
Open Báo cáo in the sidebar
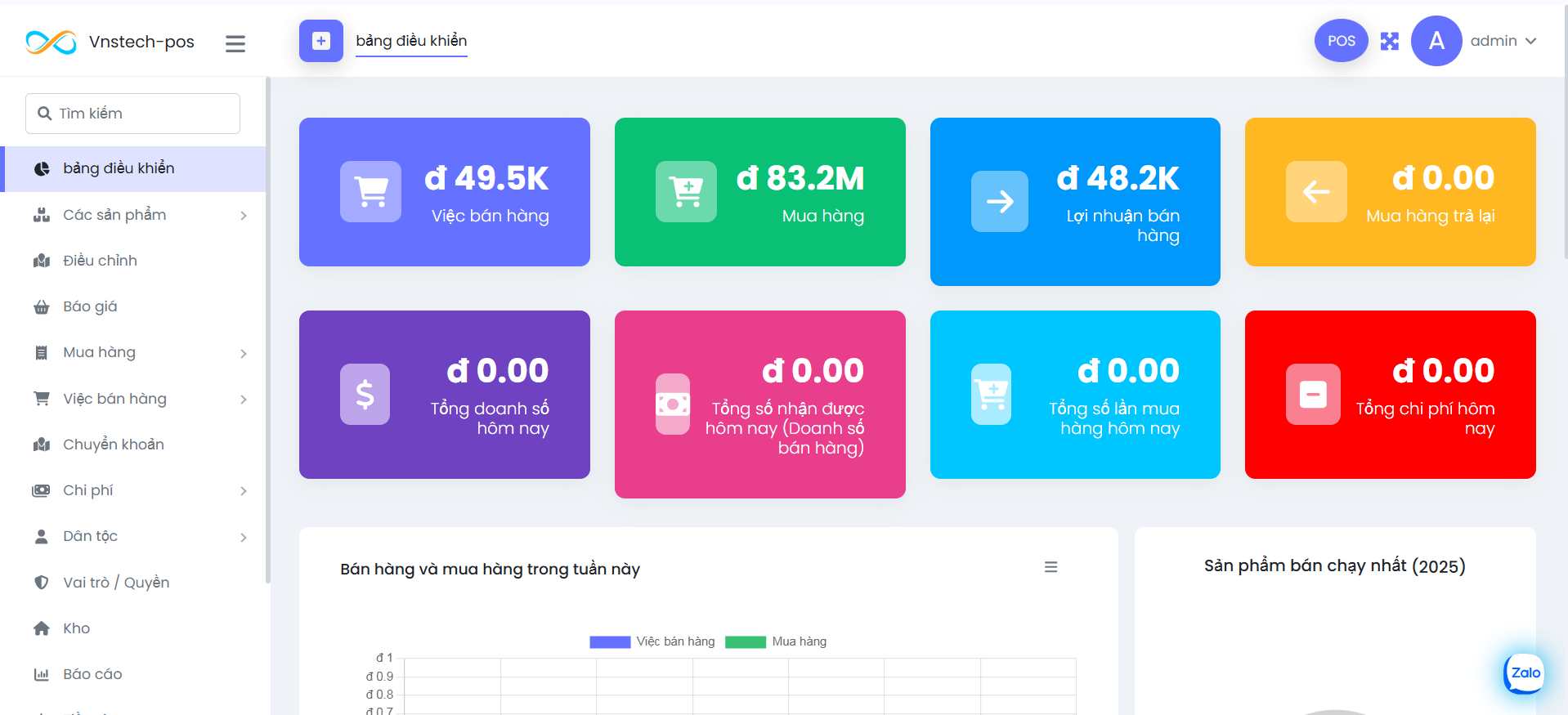92,674
